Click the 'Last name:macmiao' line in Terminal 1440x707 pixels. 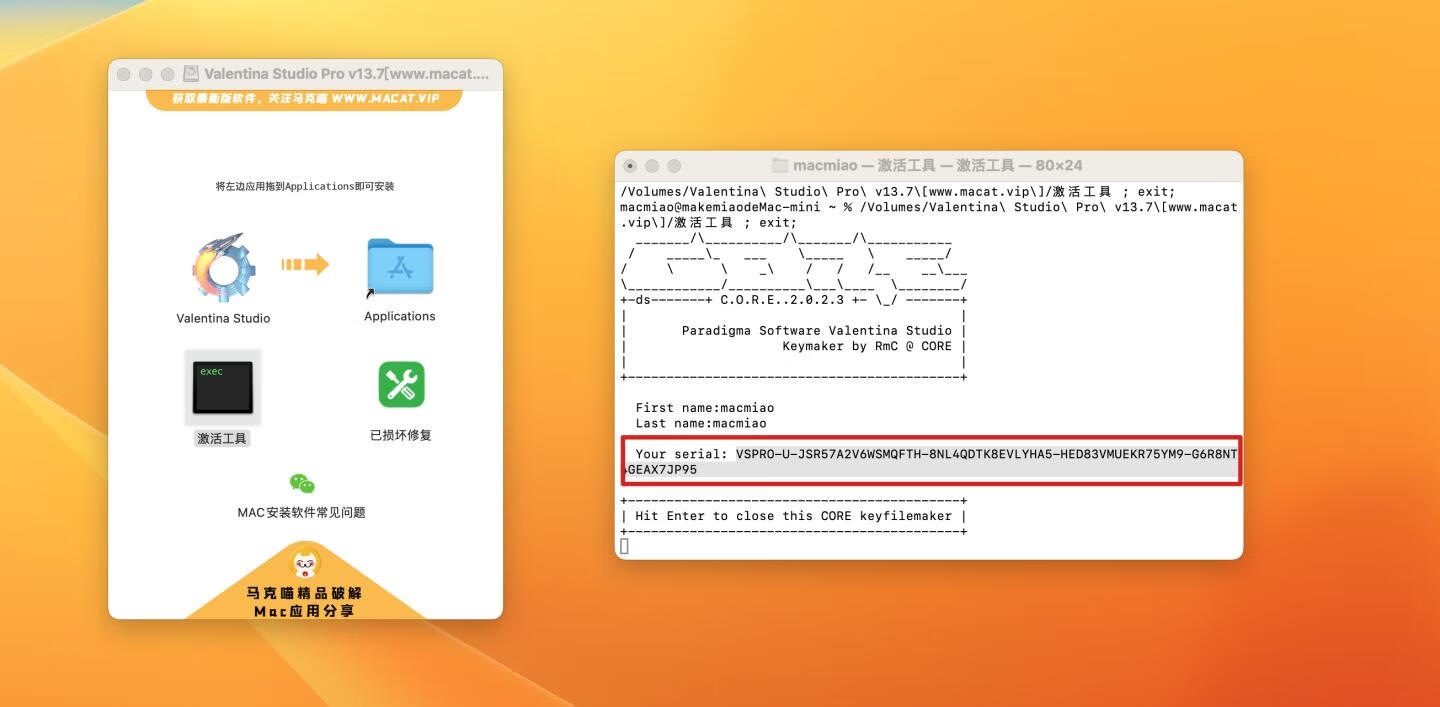click(701, 423)
